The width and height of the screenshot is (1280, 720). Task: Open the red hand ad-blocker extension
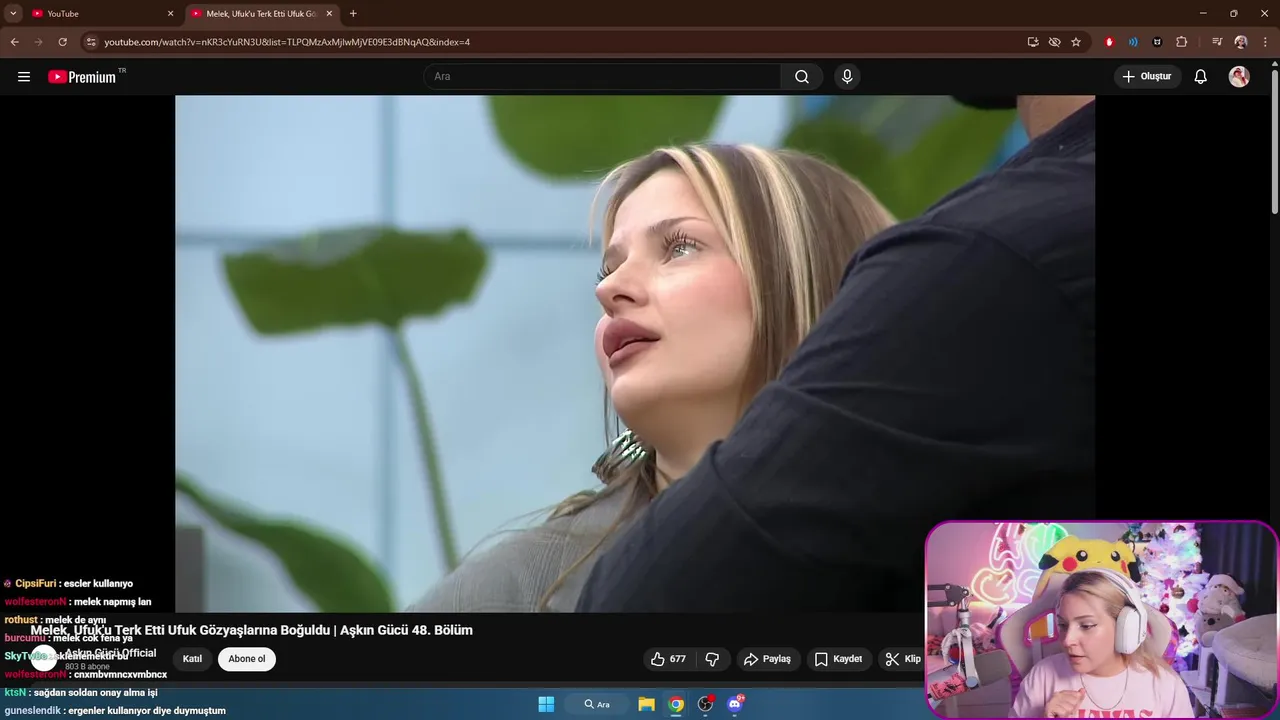point(1109,42)
